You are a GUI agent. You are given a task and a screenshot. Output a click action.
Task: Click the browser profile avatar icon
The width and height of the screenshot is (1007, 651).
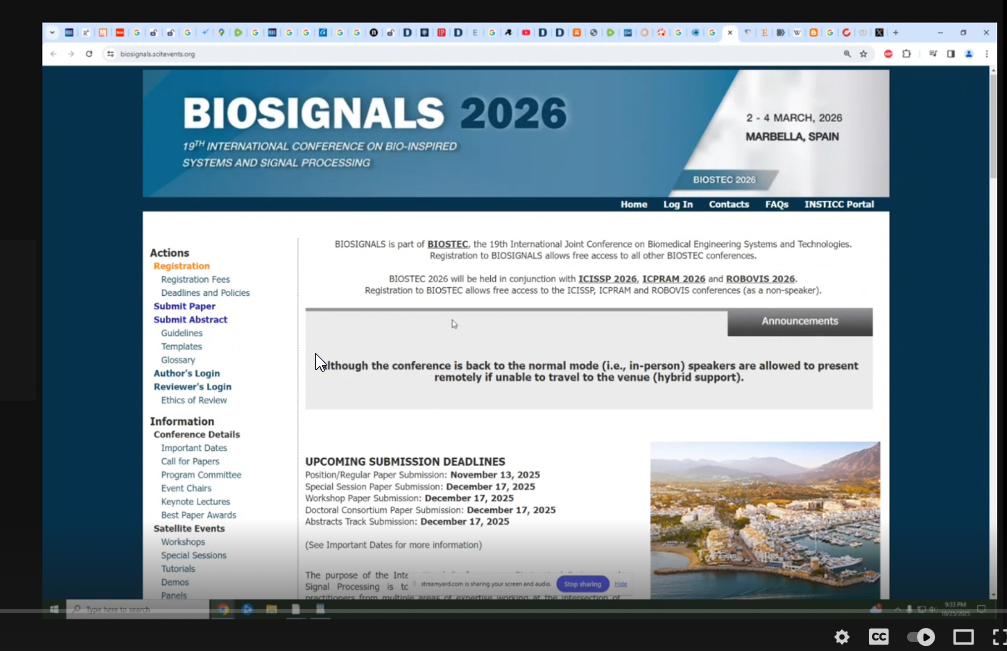point(968,54)
